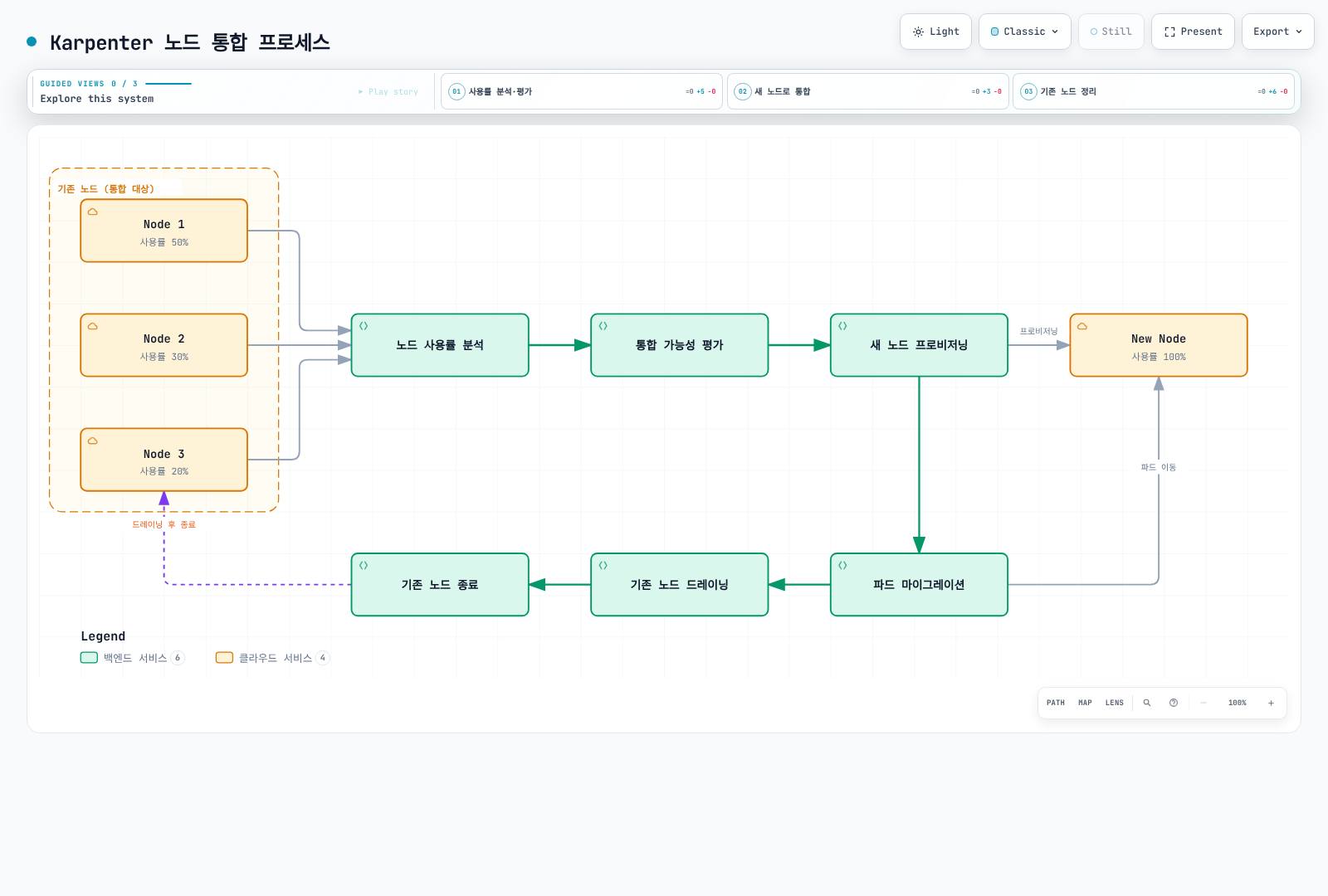Click the 사용률 100% text on New Node

pos(1159,357)
